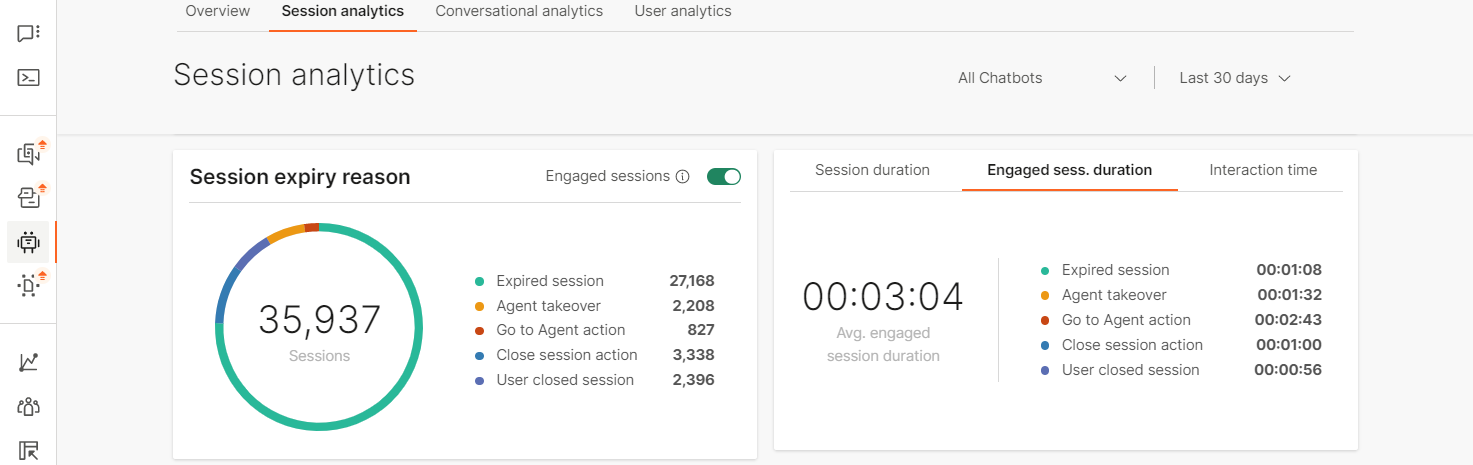The image size is (1473, 465).
Task: Click the Expired session legend entry in donut card
Action: [x=549, y=281]
